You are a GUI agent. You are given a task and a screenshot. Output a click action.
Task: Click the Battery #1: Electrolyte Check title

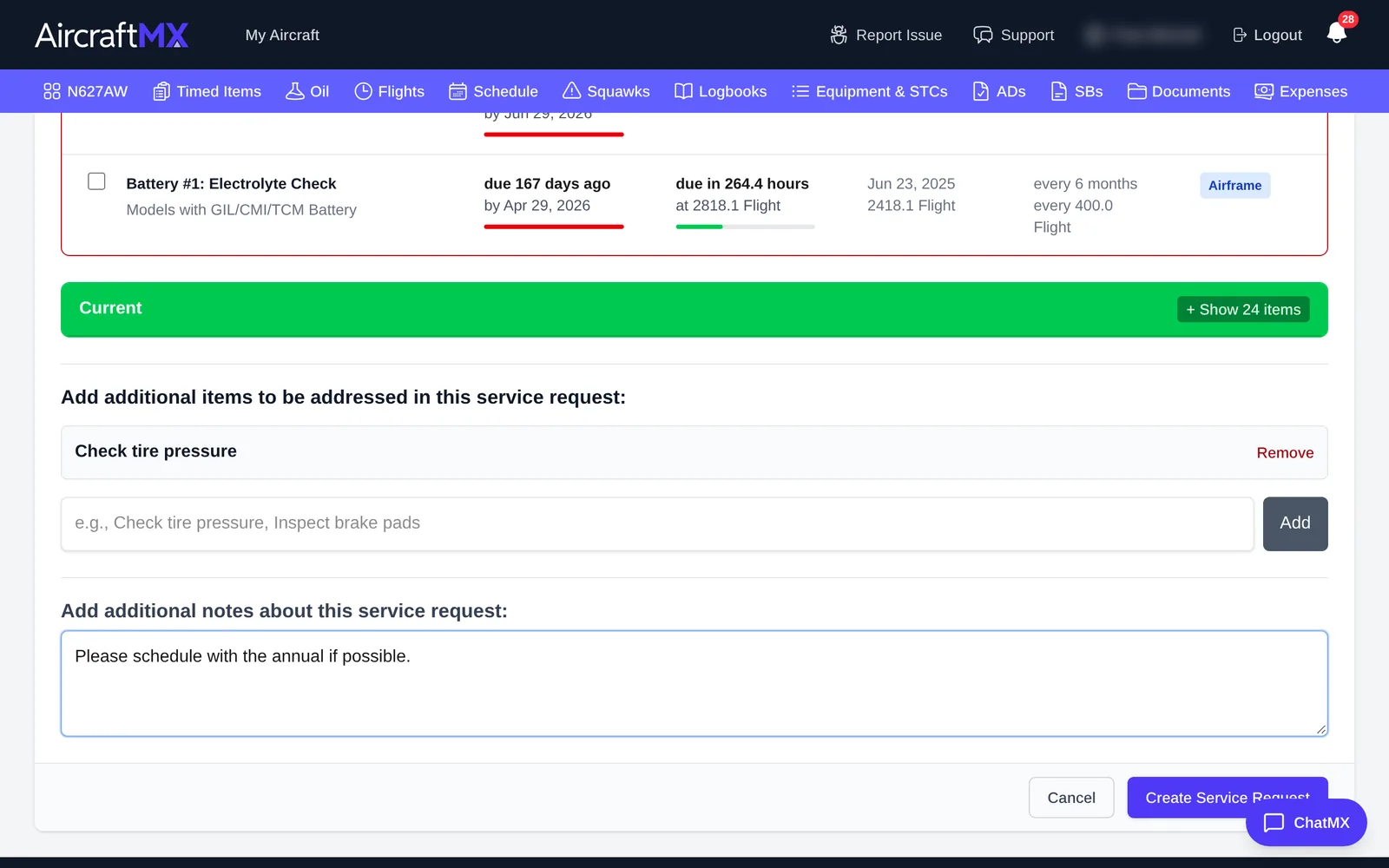click(231, 184)
